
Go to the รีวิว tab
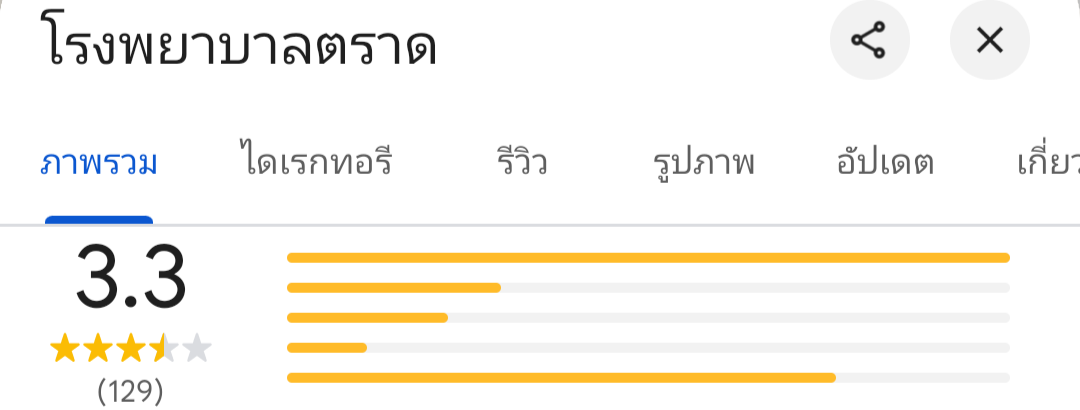click(x=522, y=162)
